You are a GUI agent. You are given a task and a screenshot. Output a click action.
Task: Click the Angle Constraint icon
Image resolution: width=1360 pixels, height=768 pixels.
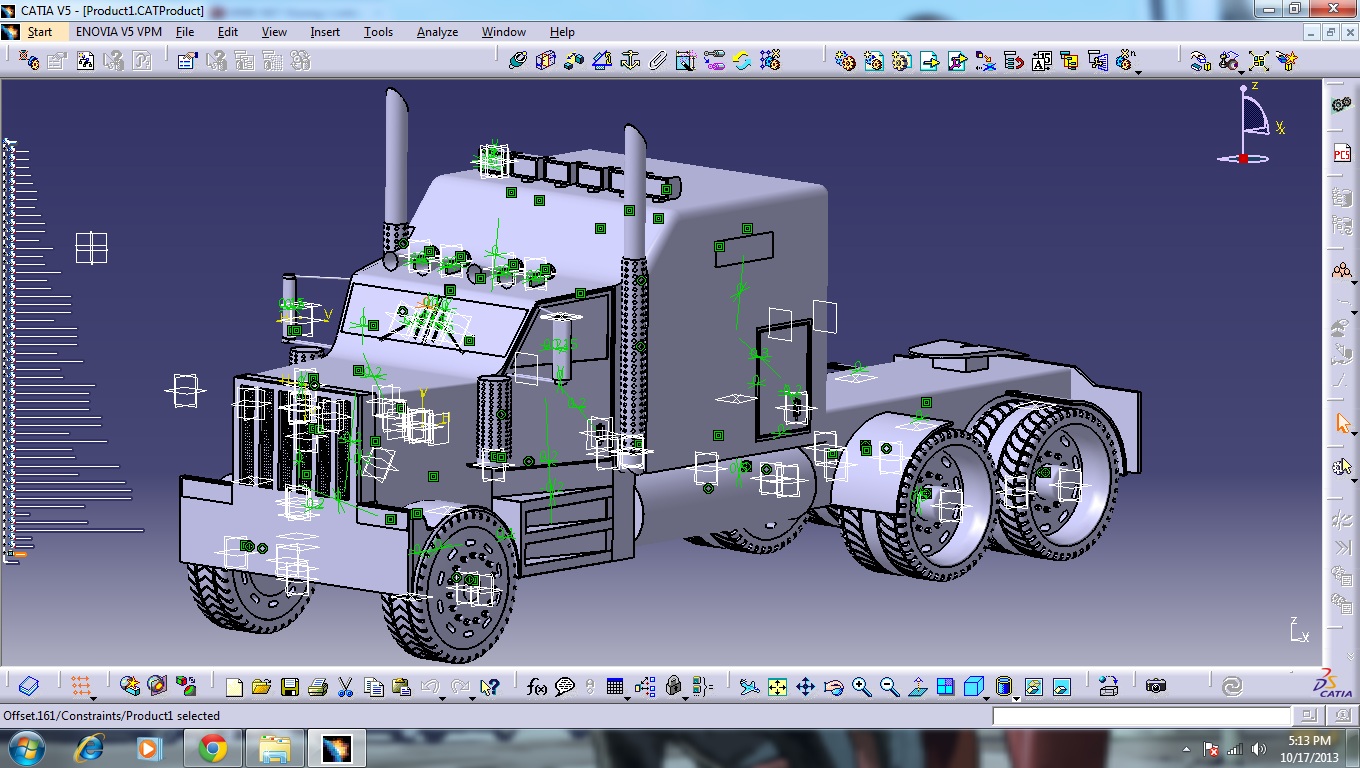601,61
